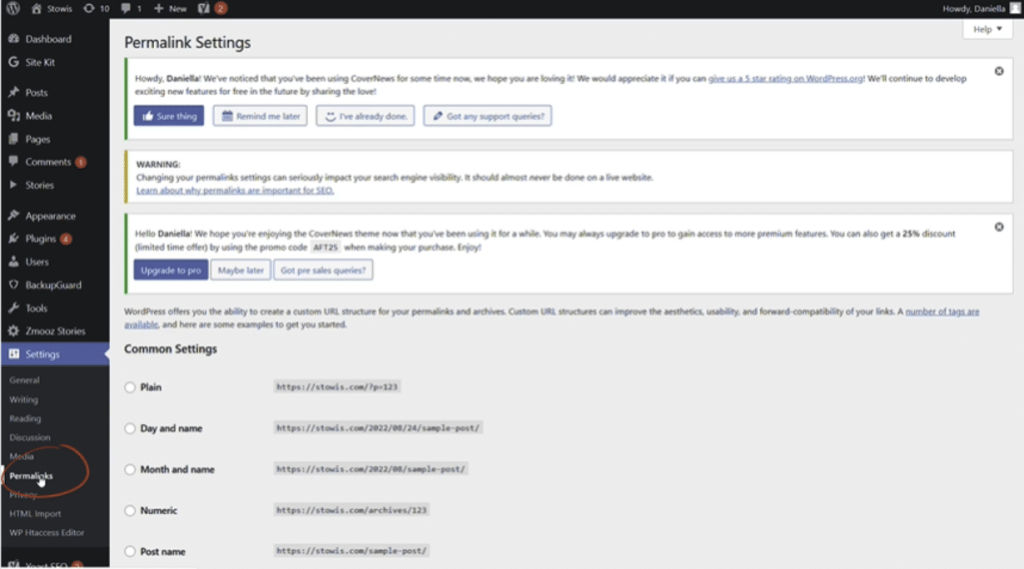Open the 5 star rating WordPress.org link
This screenshot has width=1024, height=569.
pyautogui.click(x=786, y=78)
